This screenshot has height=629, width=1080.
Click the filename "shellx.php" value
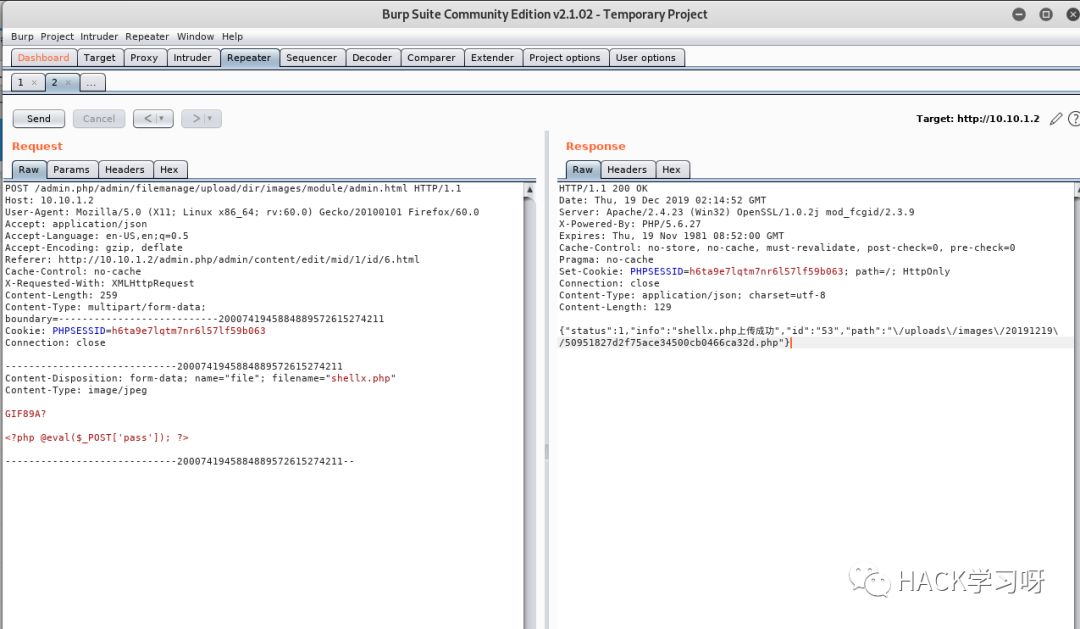point(363,378)
